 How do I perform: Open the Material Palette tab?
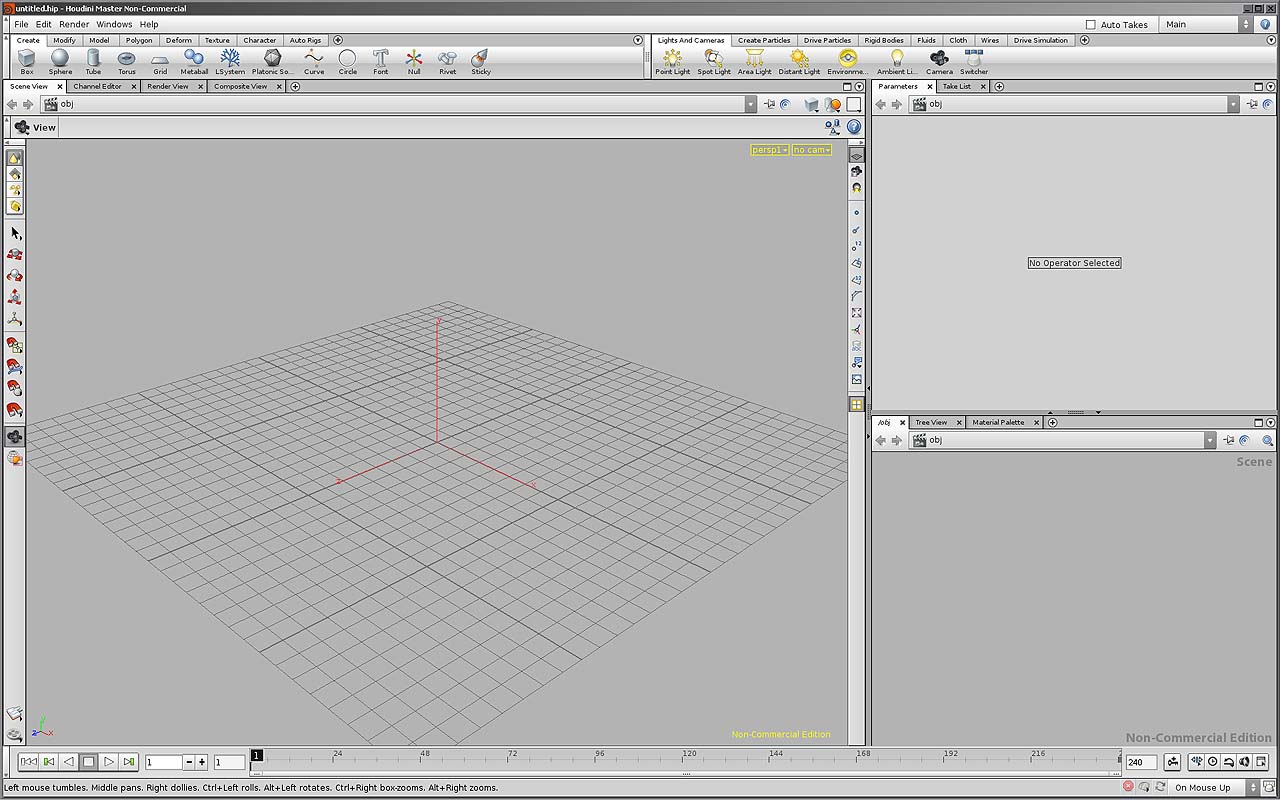tap(998, 423)
